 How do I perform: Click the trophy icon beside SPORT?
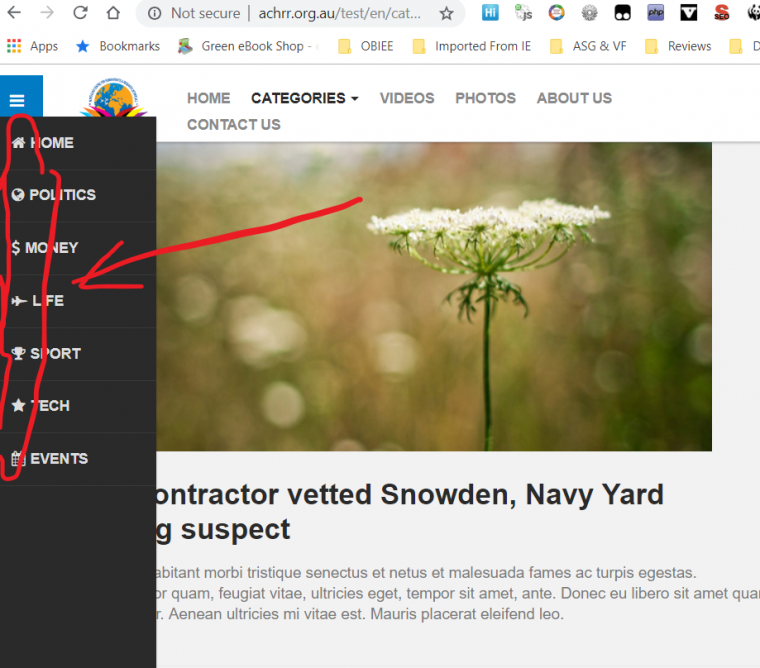18,353
